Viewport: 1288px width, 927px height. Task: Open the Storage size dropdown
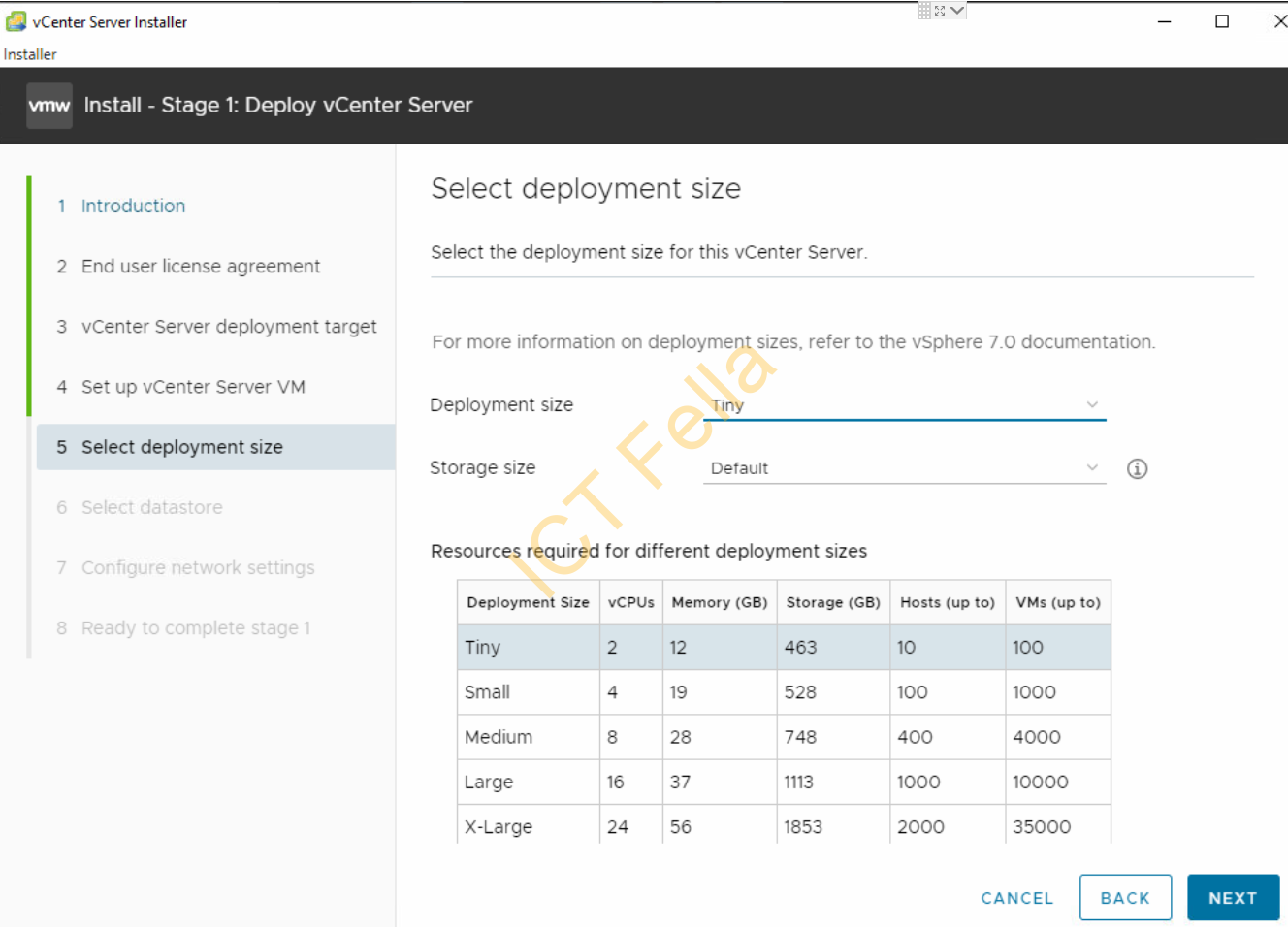coord(904,468)
